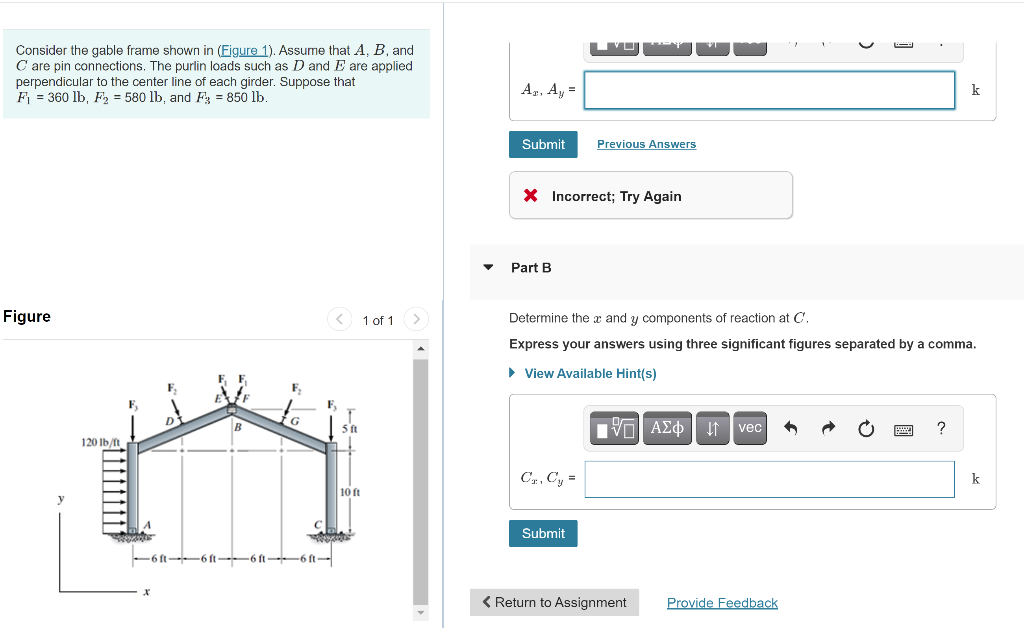The height and width of the screenshot is (628, 1024).
Task: Click Return to Assignment button
Action: point(554,602)
